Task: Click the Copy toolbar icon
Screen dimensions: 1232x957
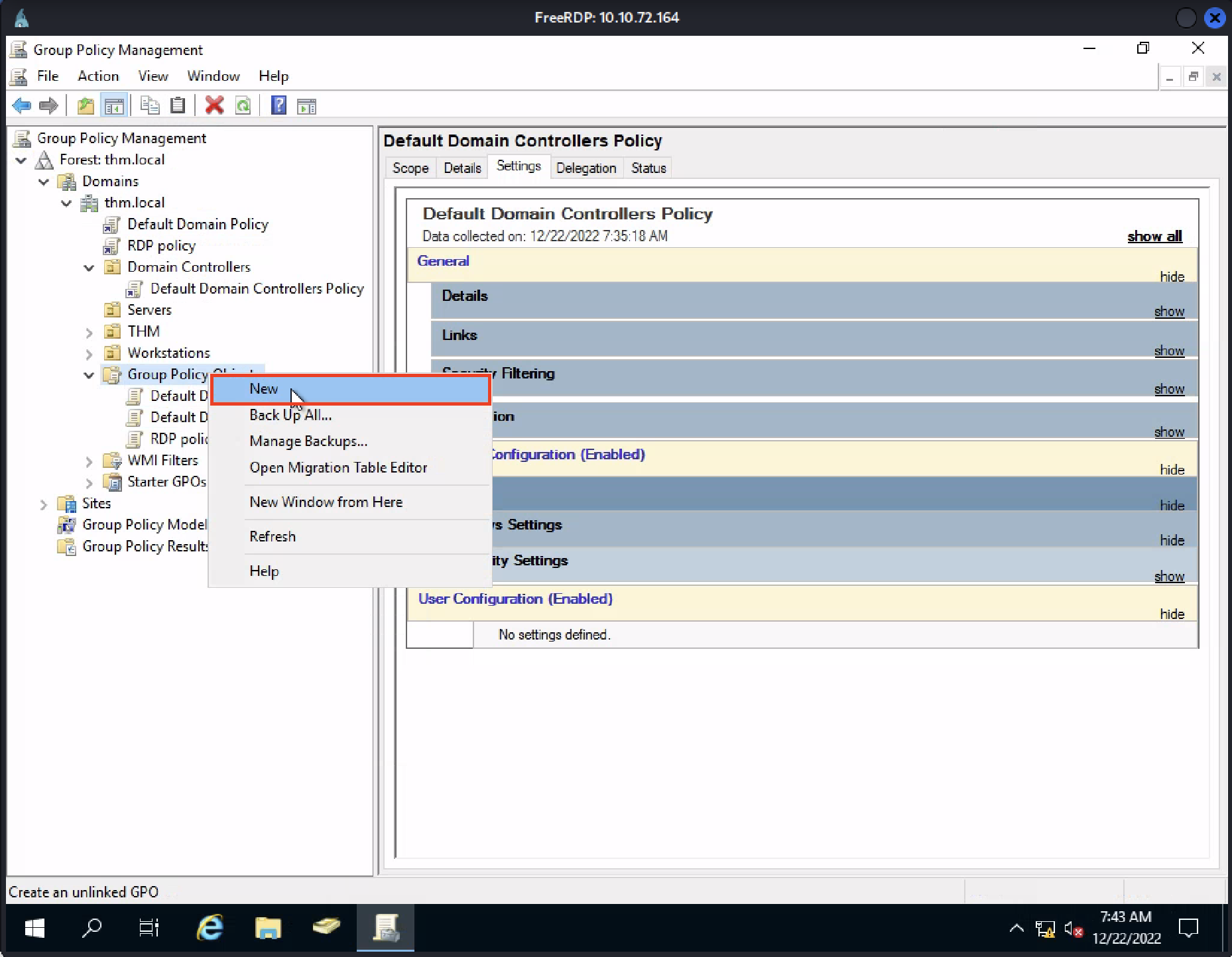Action: [x=150, y=105]
